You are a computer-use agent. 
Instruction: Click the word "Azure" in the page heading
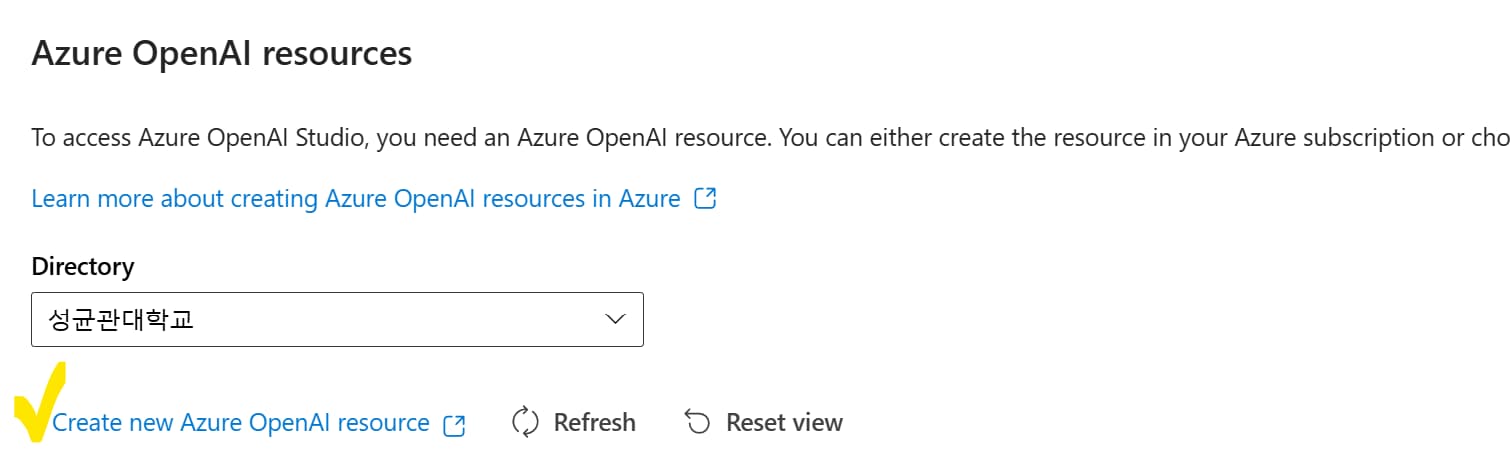tap(71, 54)
